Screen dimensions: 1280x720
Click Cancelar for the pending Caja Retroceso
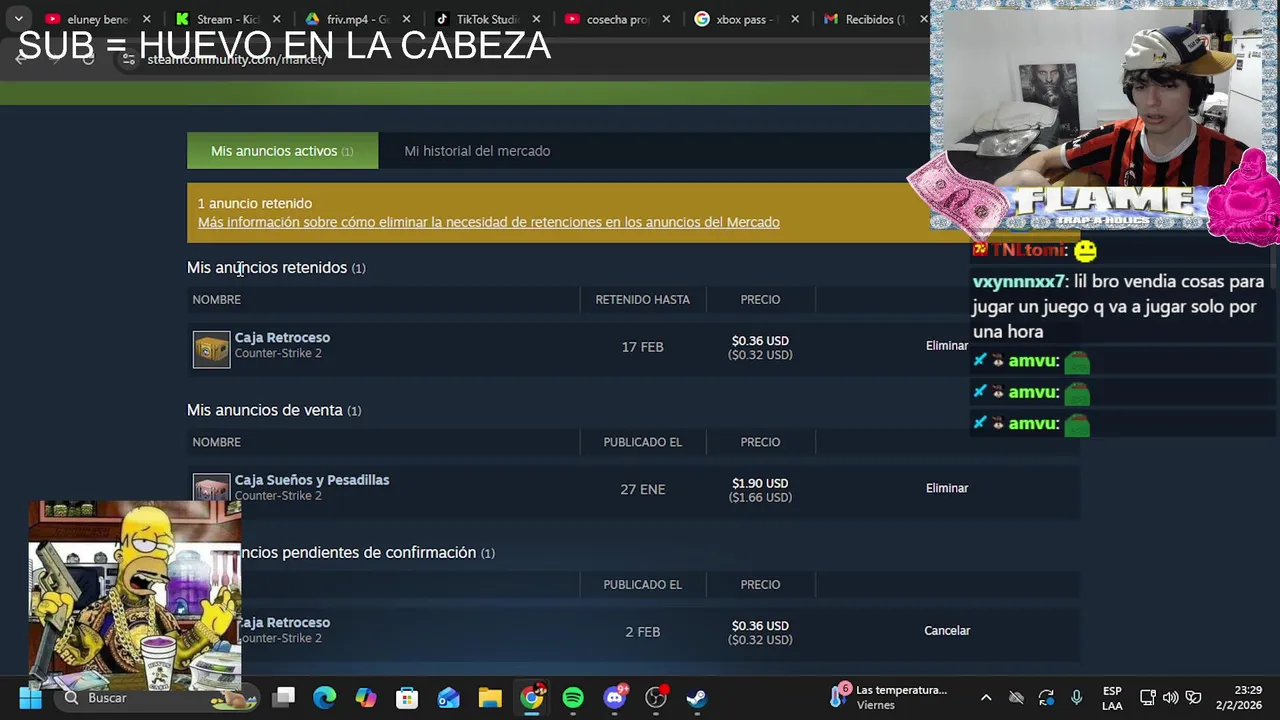click(947, 631)
